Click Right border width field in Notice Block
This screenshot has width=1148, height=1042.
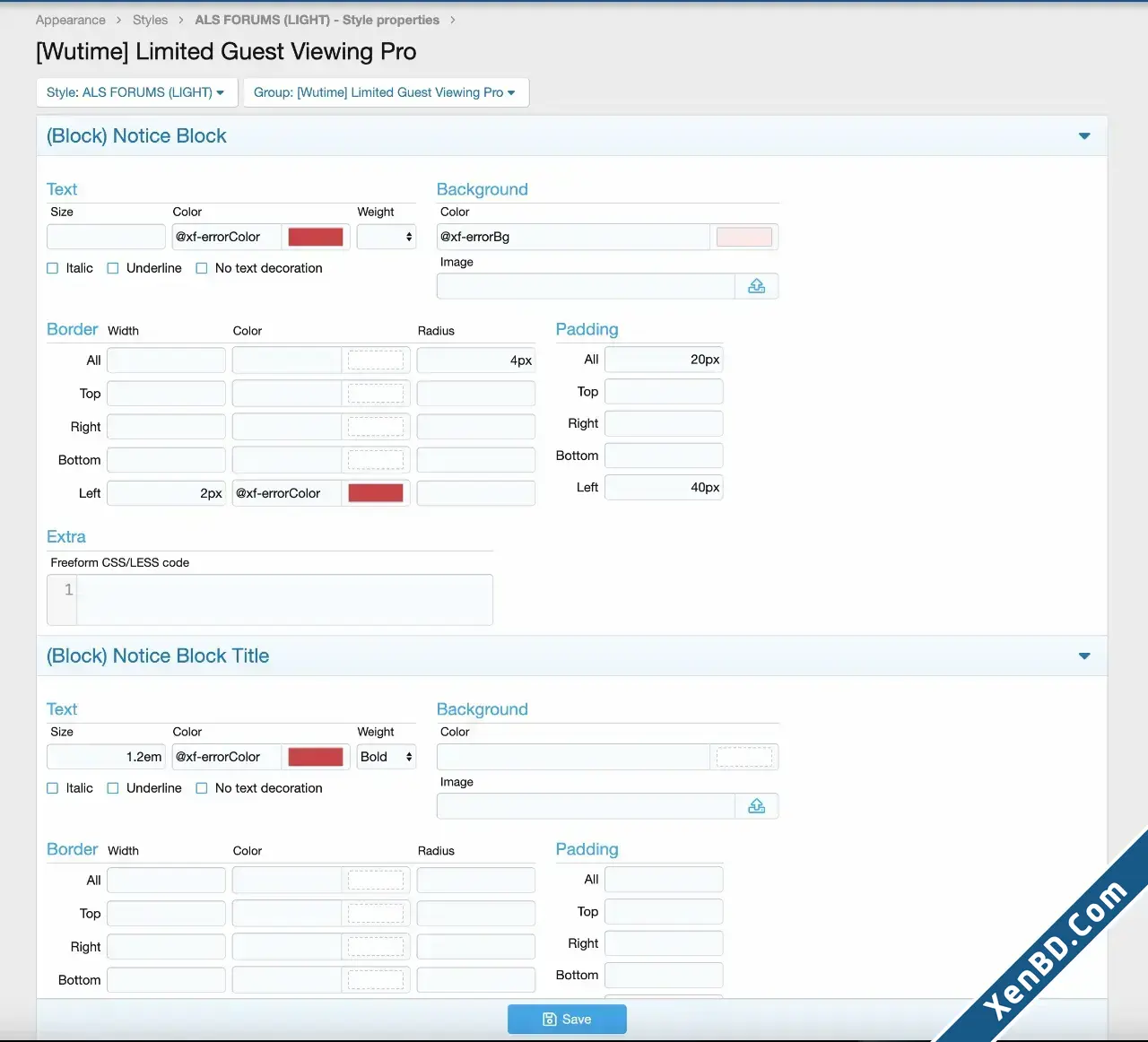click(x=166, y=427)
